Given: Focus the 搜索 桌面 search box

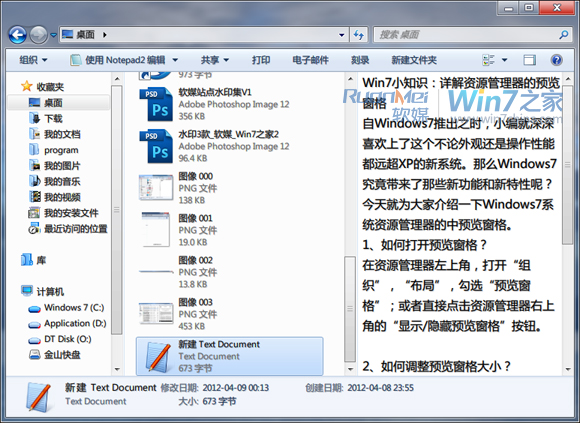Looking at the screenshot, I should (467, 35).
